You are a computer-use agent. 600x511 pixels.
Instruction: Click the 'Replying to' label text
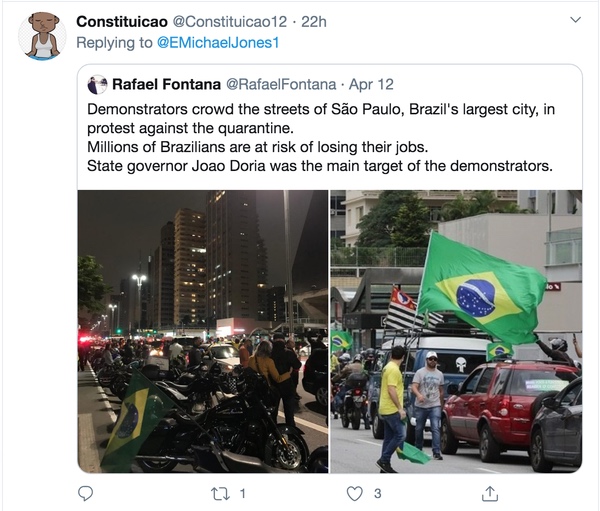(x=114, y=43)
